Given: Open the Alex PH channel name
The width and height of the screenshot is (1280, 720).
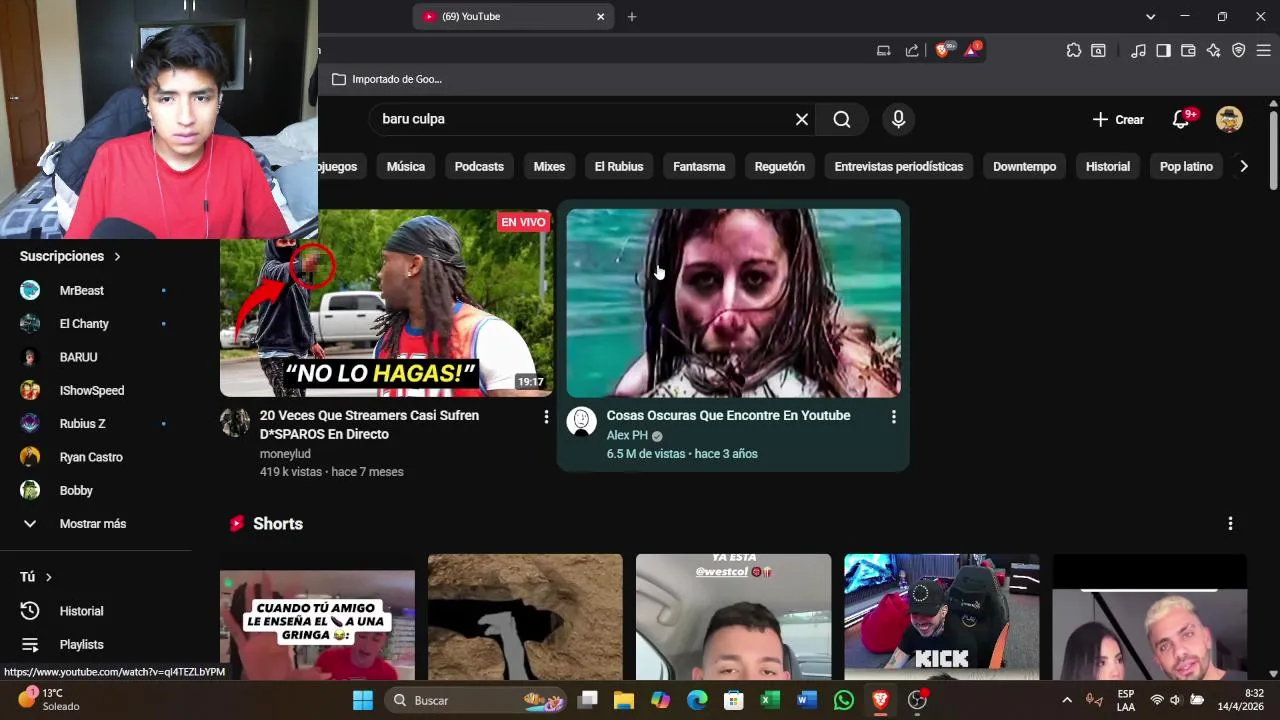Looking at the screenshot, I should pos(627,436).
